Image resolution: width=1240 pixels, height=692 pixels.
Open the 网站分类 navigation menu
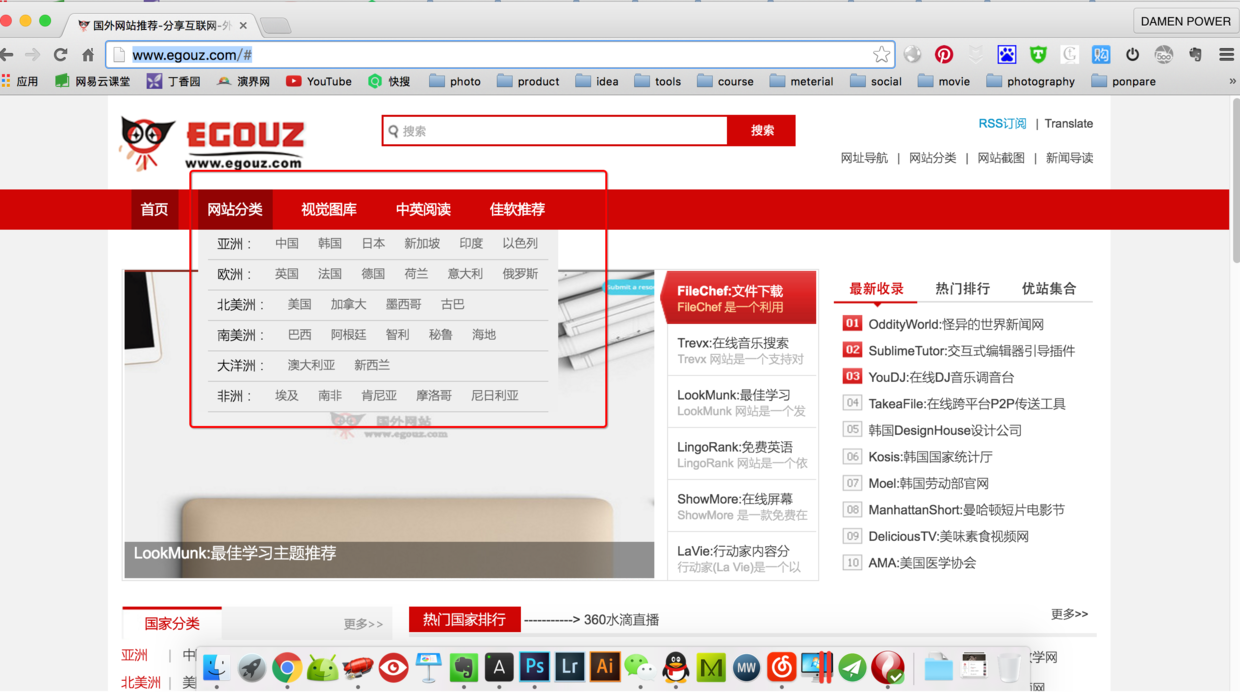(x=235, y=209)
